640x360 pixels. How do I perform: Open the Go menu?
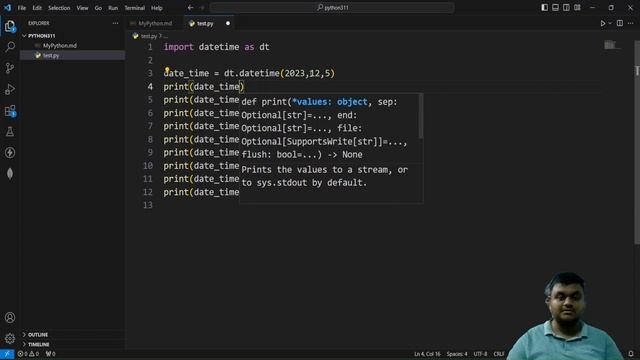coord(98,8)
